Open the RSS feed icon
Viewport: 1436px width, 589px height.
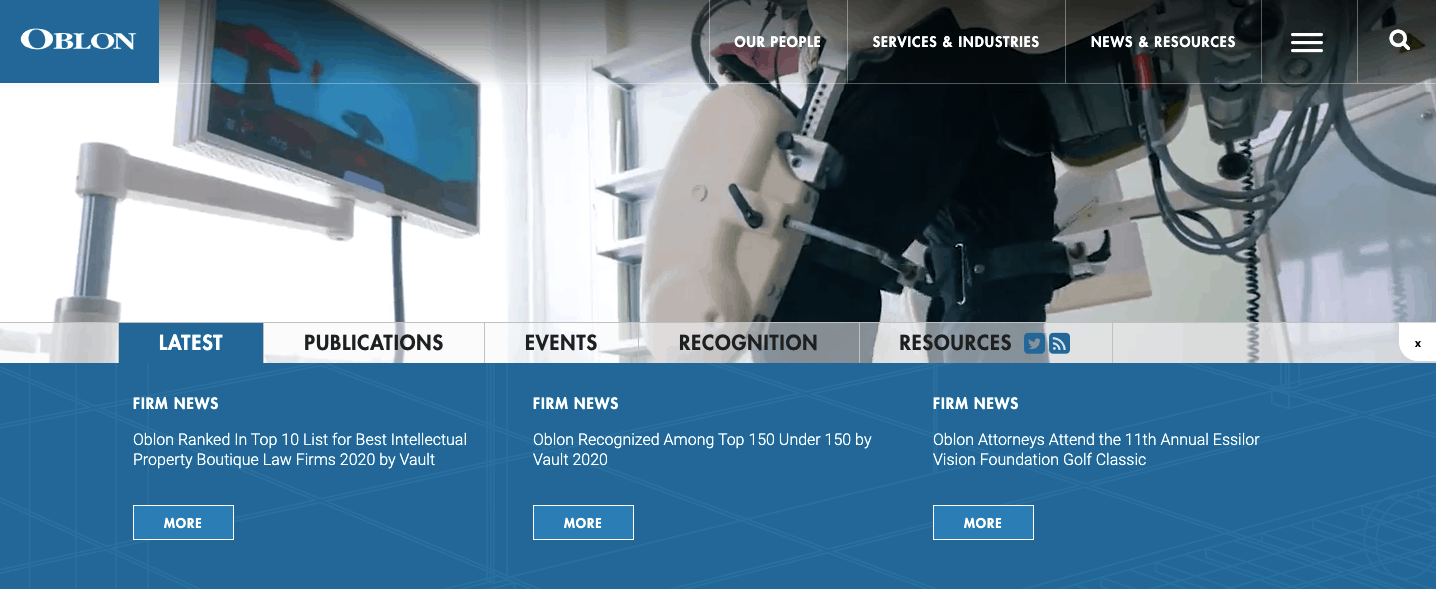1060,343
